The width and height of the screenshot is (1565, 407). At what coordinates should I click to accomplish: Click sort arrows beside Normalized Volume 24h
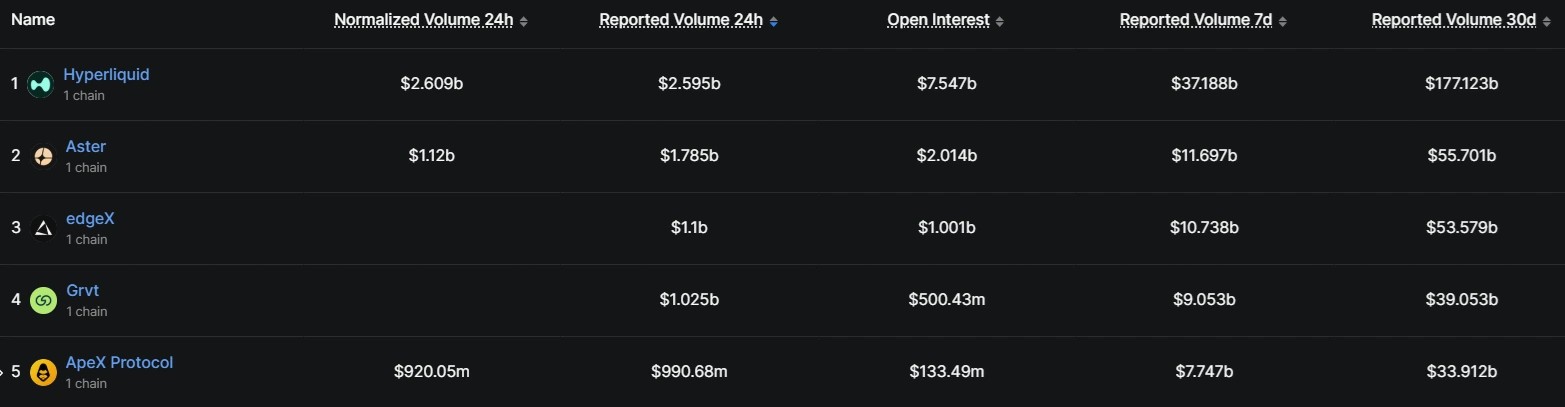click(x=524, y=21)
